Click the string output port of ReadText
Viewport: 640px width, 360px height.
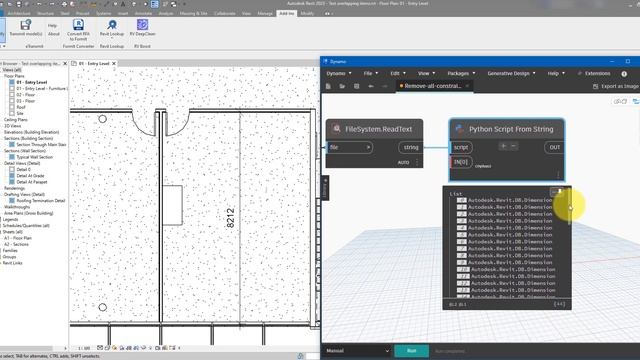coord(410,147)
